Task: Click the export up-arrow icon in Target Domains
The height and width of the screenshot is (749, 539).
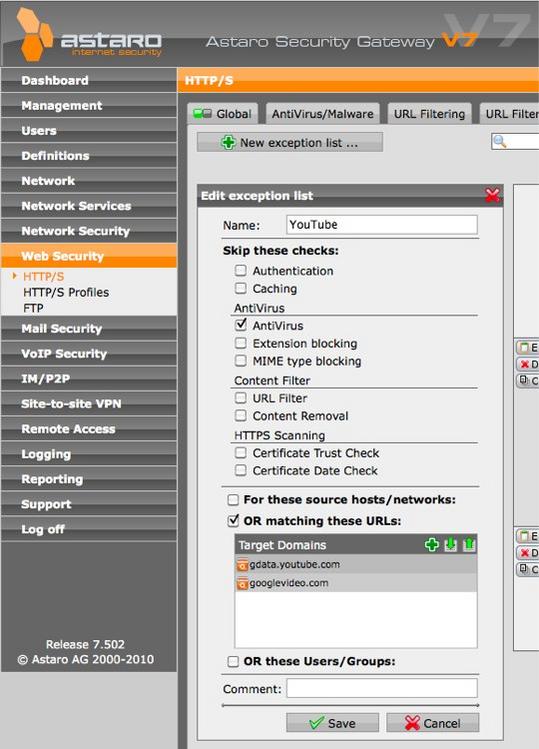Action: (x=469, y=545)
